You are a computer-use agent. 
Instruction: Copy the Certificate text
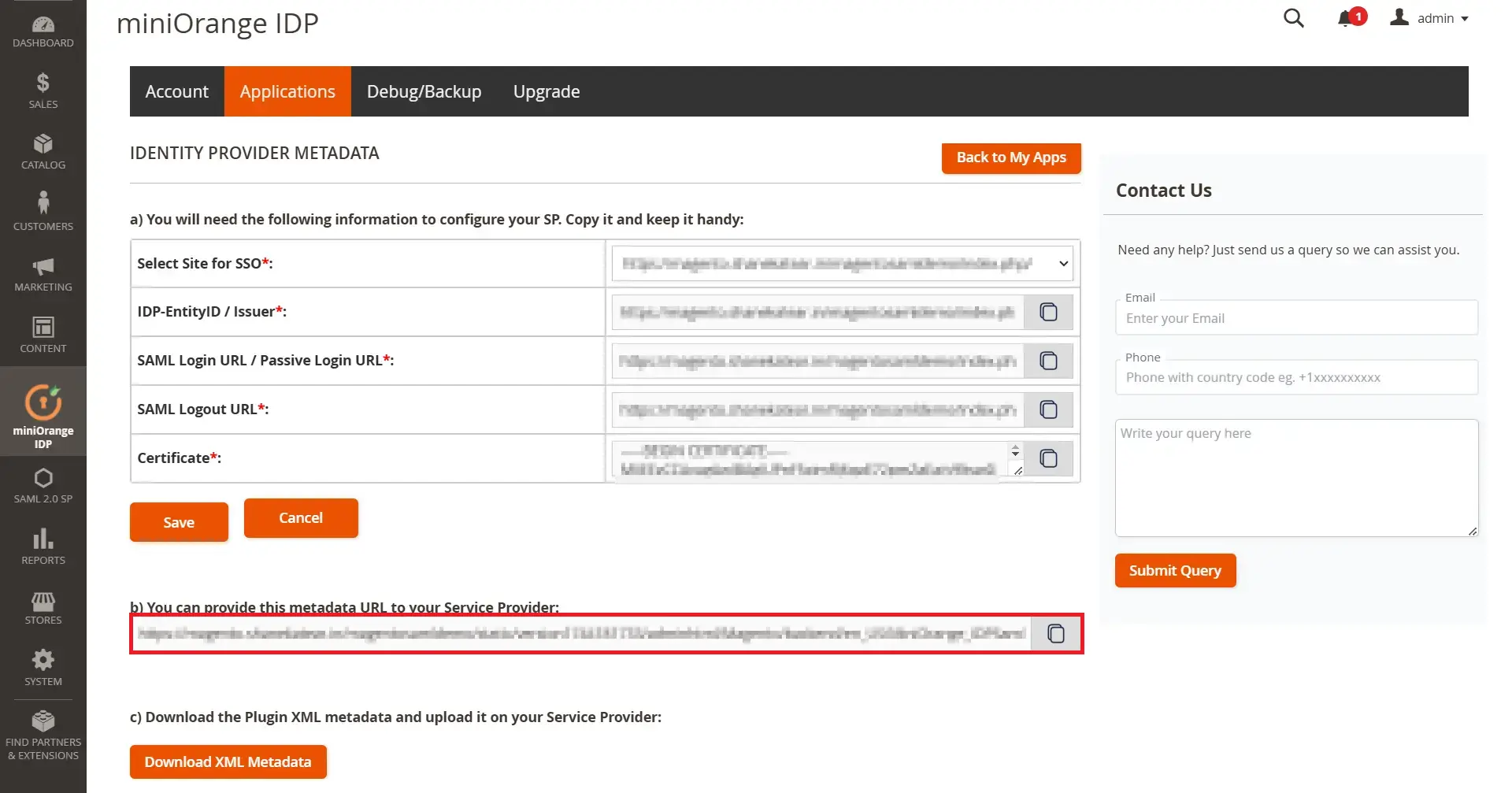(1048, 458)
